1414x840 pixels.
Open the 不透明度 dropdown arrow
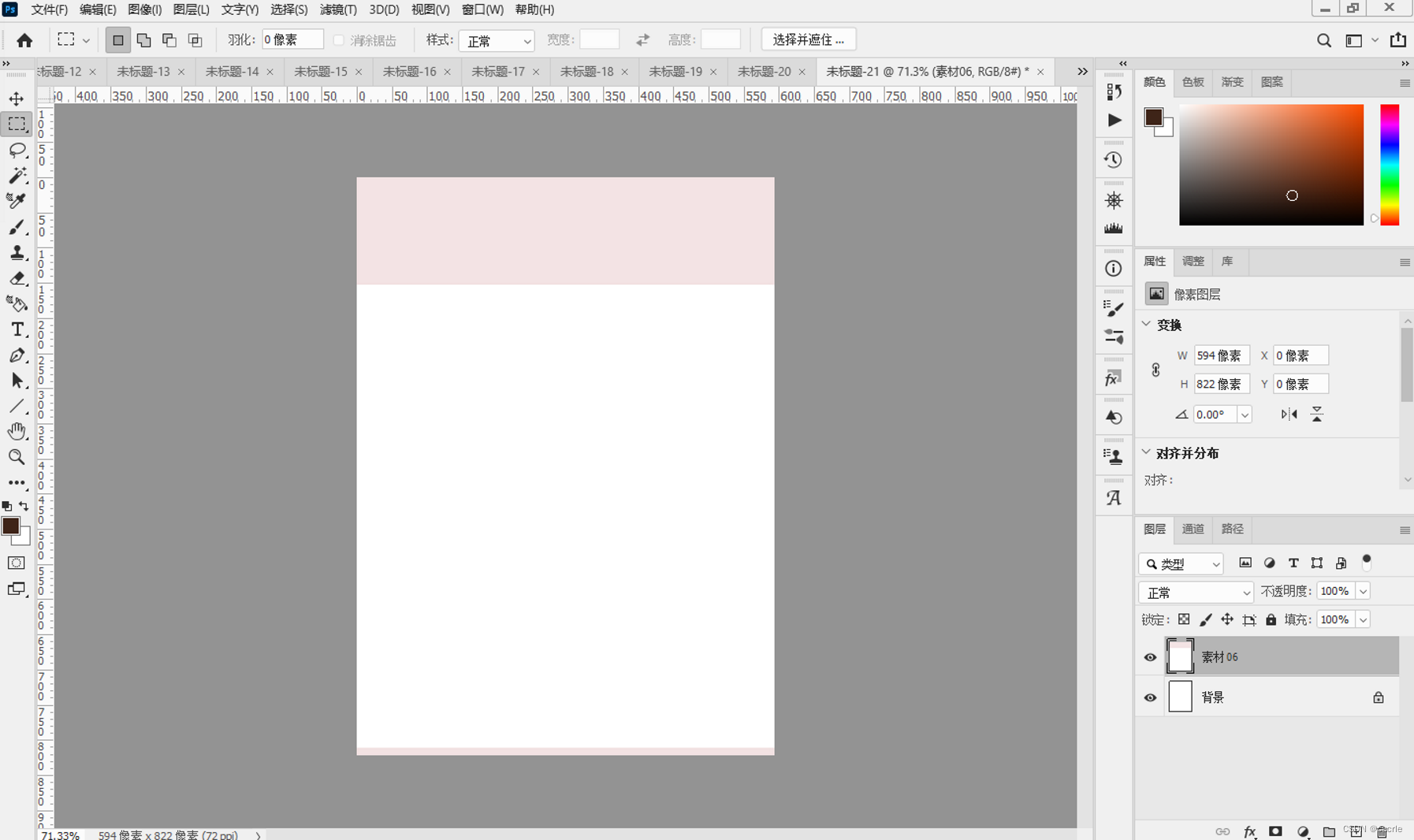coord(1363,591)
